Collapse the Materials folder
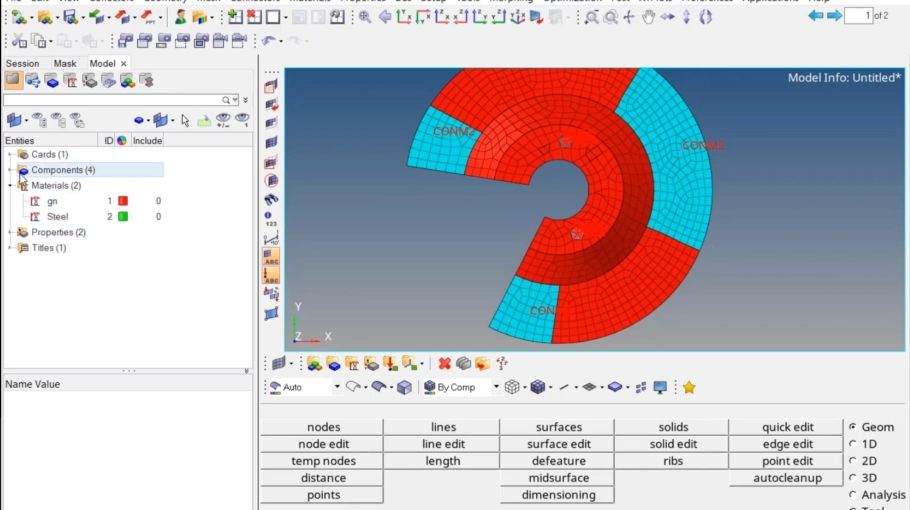The image size is (910, 510). (x=10, y=186)
